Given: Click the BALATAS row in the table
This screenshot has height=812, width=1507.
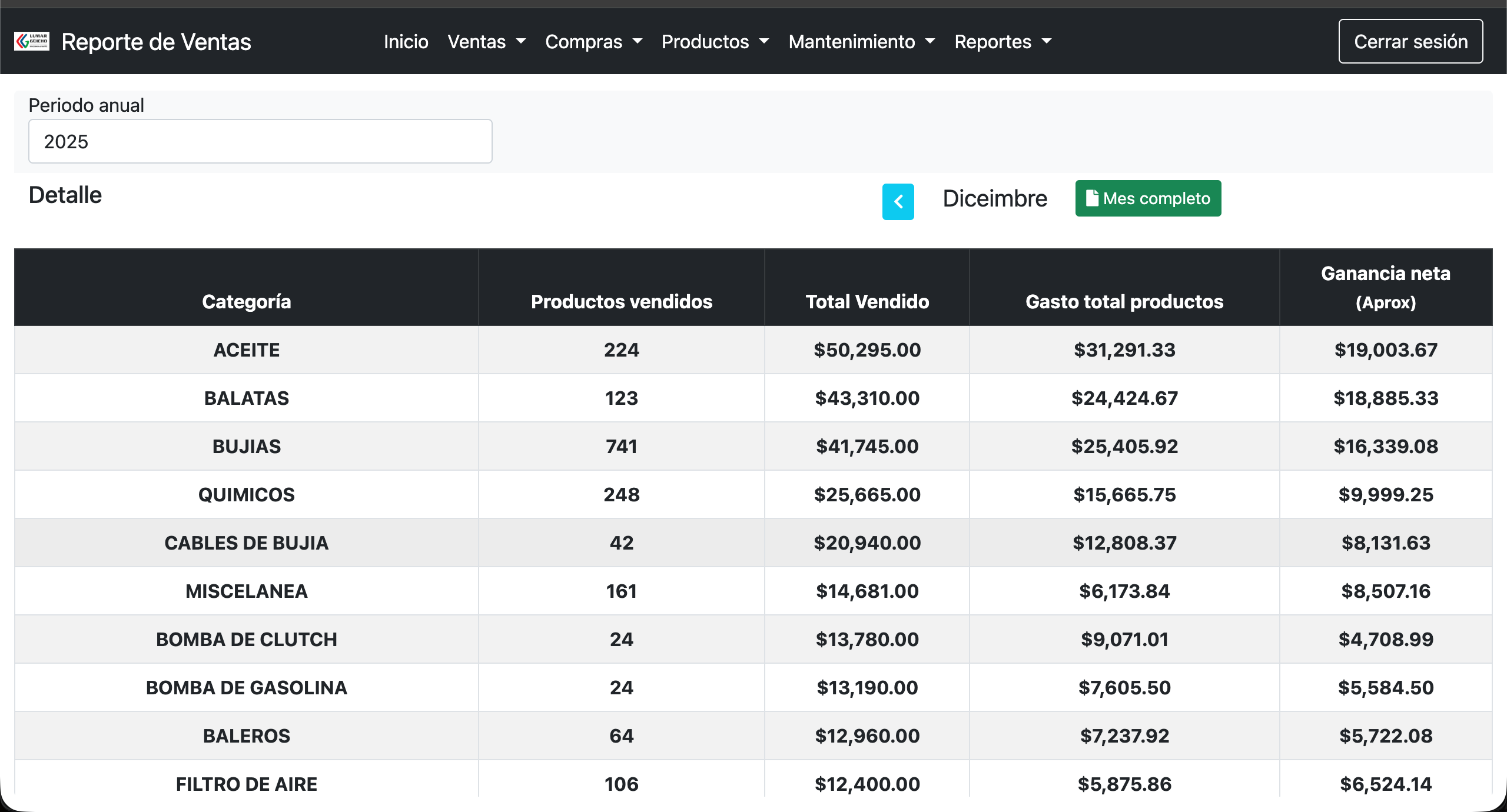Looking at the screenshot, I should pos(246,398).
